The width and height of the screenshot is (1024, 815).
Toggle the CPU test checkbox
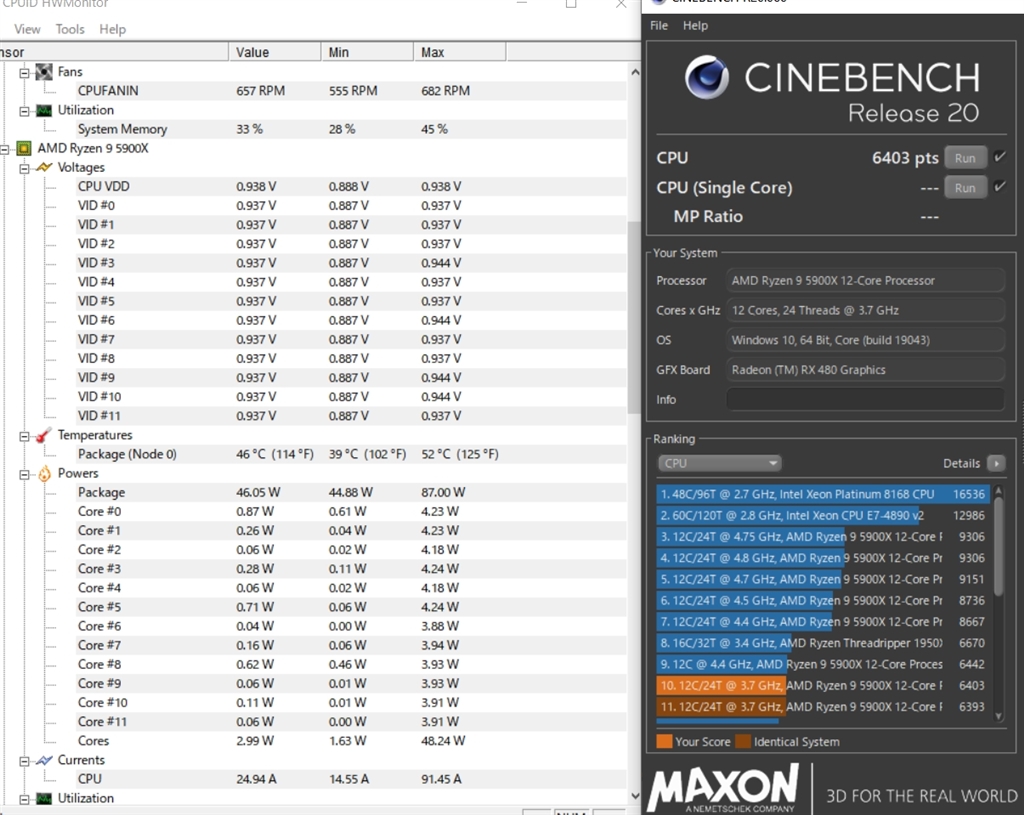coord(1000,157)
